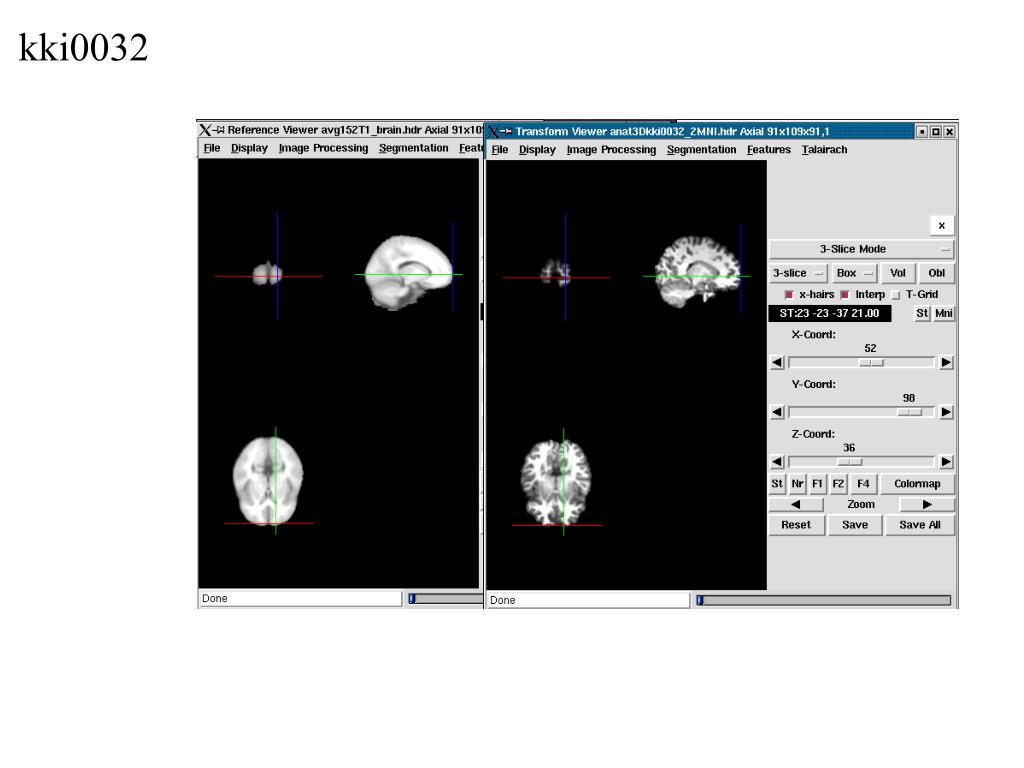The width and height of the screenshot is (1024, 768).
Task: Click the axial brain slice in Transform Viewer
Action: click(556, 482)
